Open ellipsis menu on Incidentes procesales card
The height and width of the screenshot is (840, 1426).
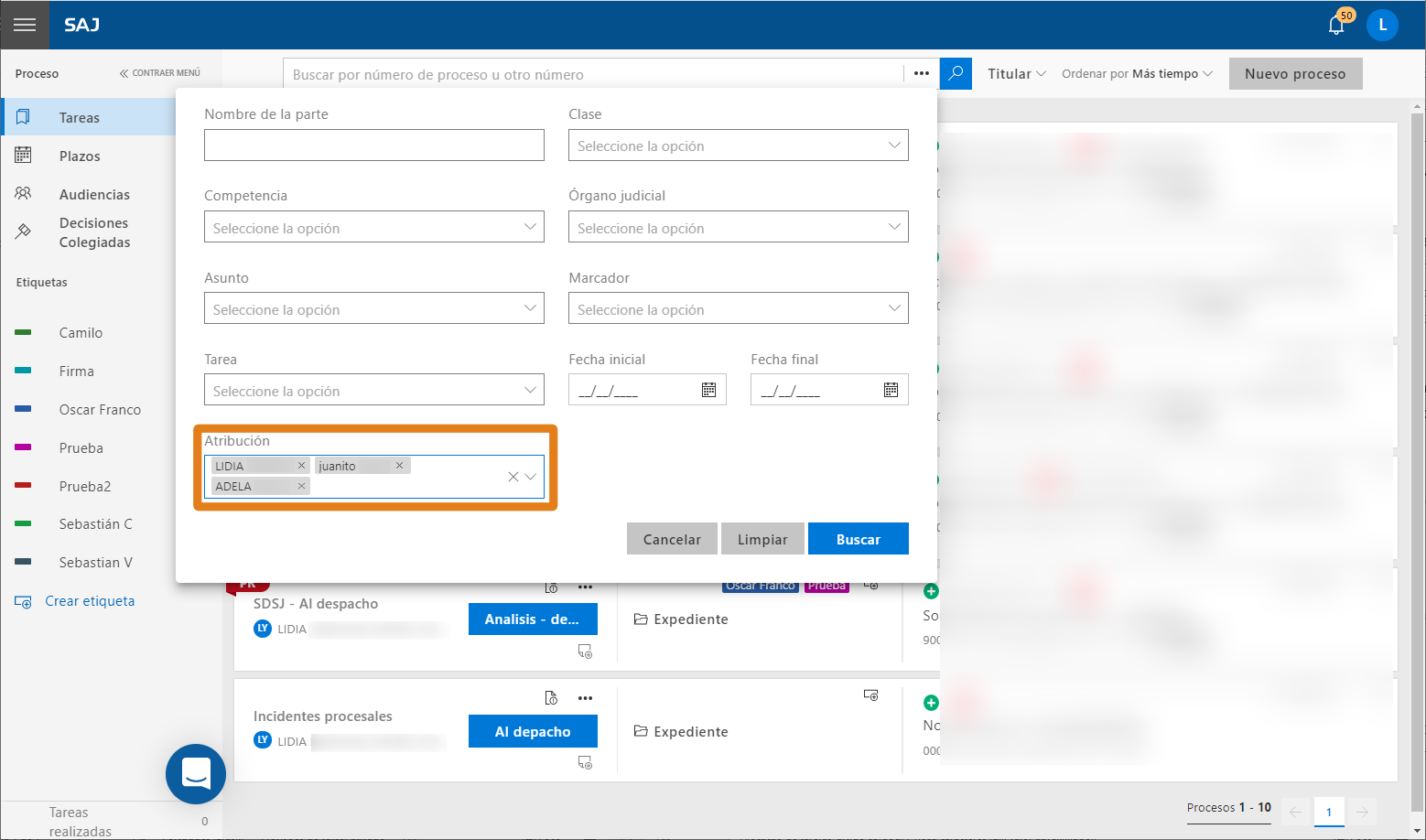point(586,698)
